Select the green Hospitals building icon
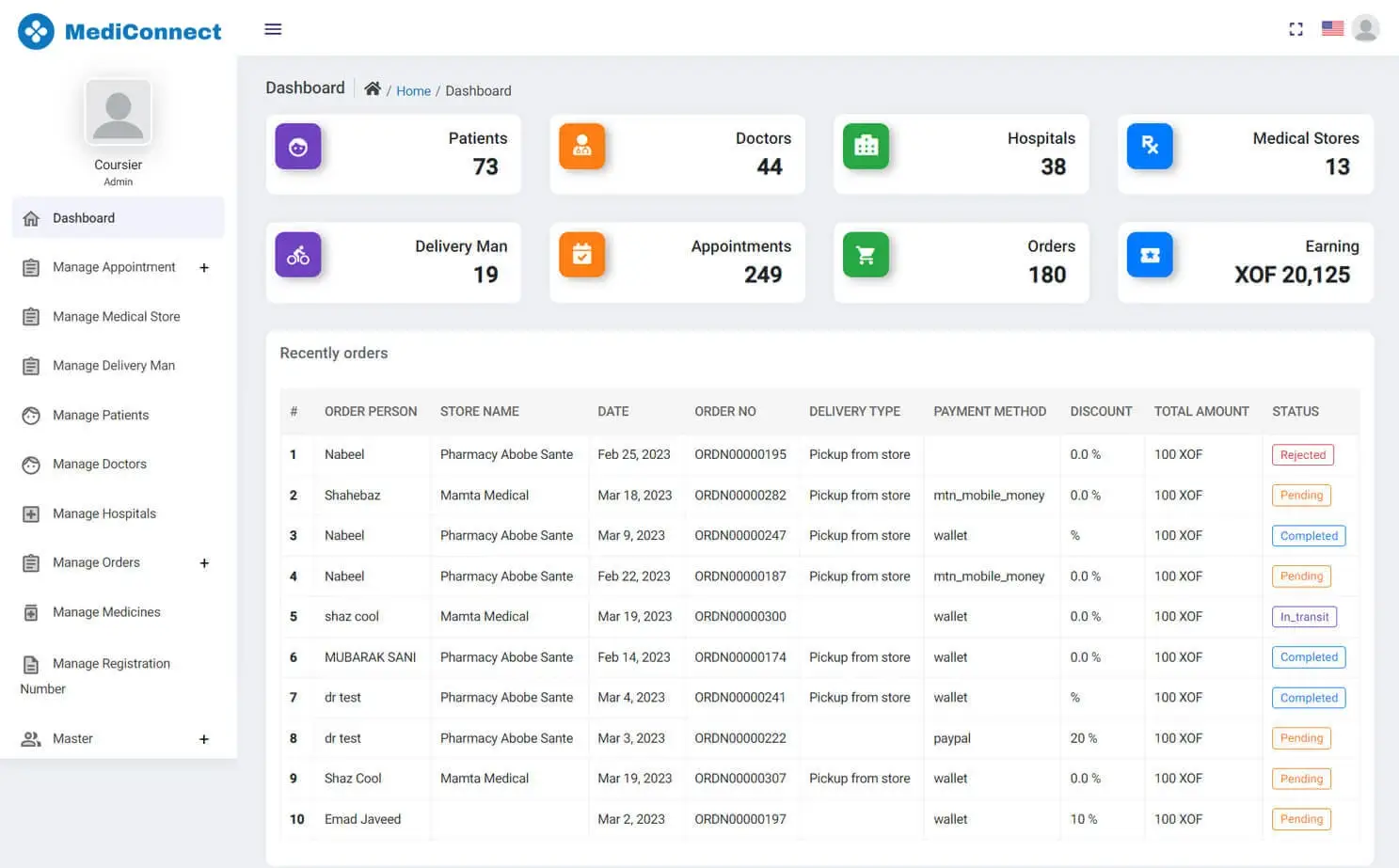Screen dimensions: 1399x868 [866, 147]
